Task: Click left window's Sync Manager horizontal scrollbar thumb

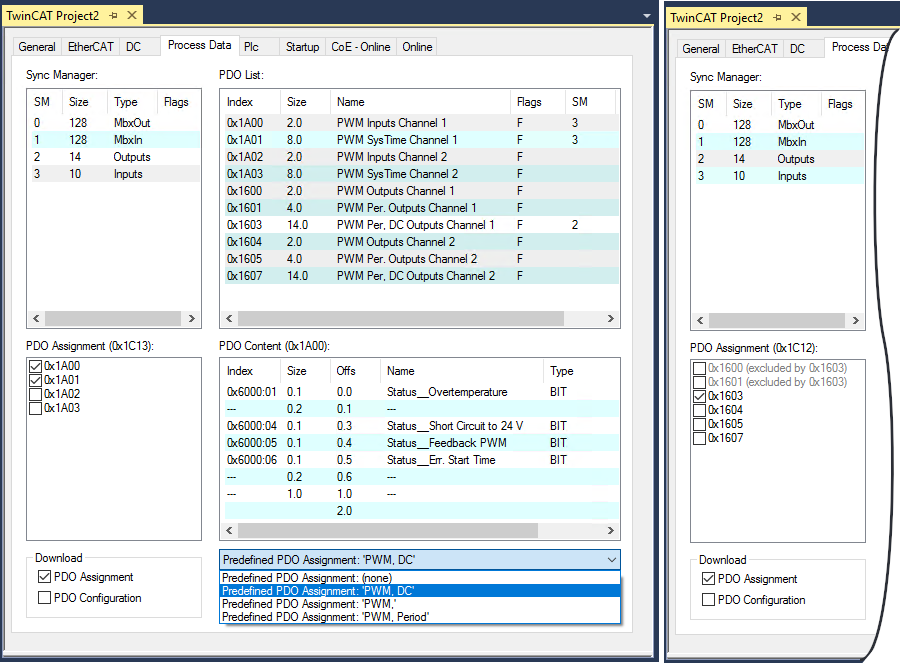Action: (x=113, y=319)
